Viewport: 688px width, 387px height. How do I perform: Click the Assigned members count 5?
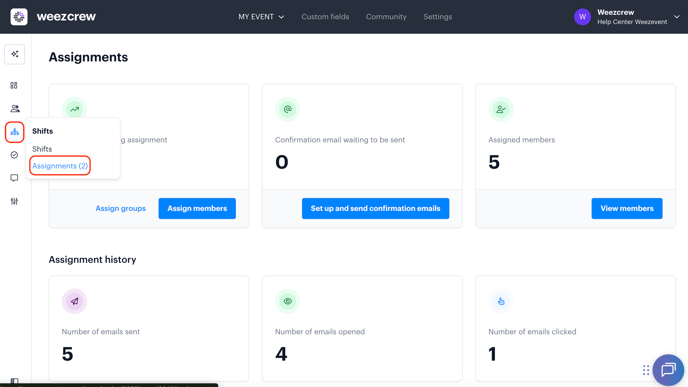[x=494, y=162]
